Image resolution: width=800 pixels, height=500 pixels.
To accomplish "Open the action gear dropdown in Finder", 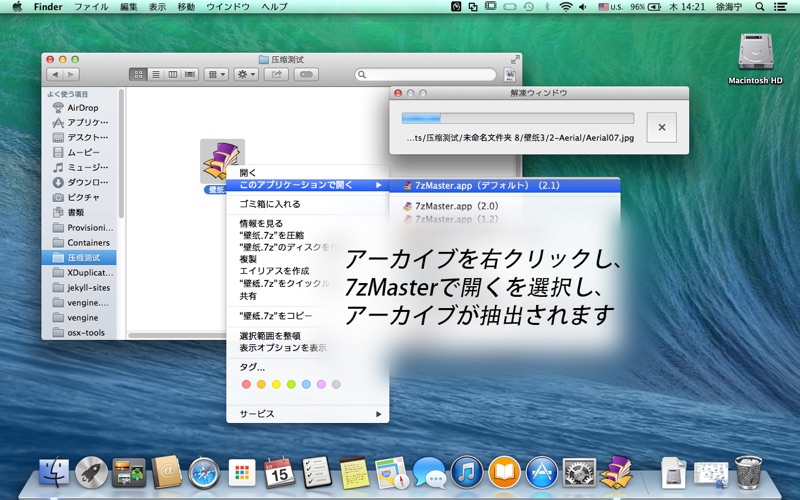I will (x=246, y=74).
